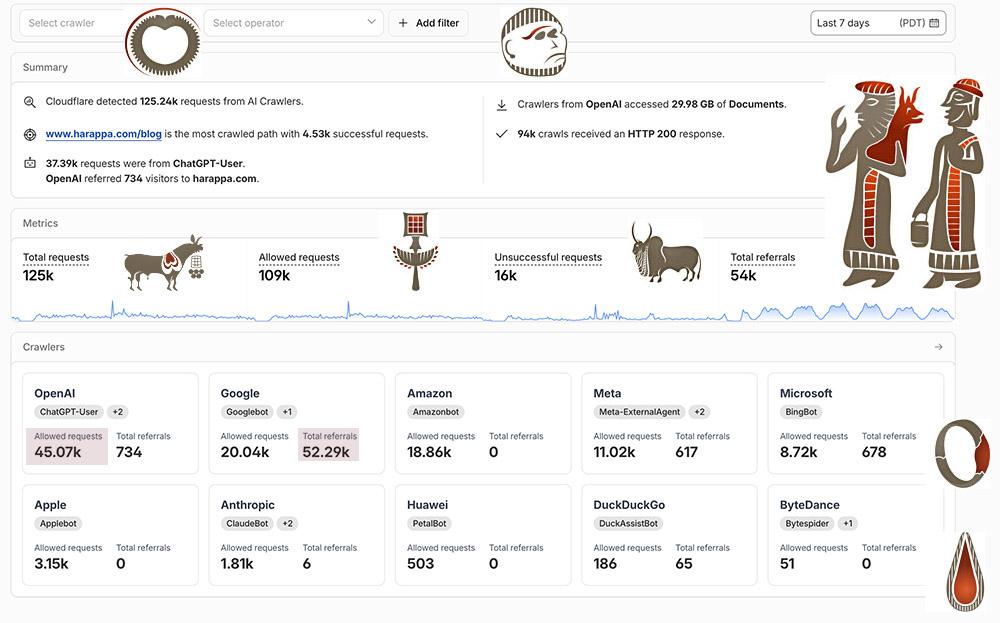Click Meta's 11.02k allowed requests value
The height and width of the screenshot is (623, 1000).
click(x=614, y=452)
